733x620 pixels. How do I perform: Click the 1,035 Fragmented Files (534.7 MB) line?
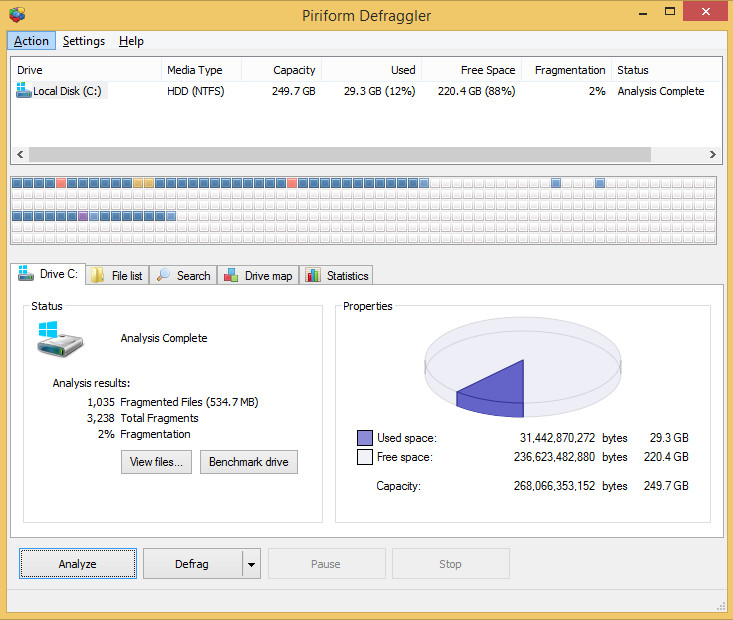[172, 402]
